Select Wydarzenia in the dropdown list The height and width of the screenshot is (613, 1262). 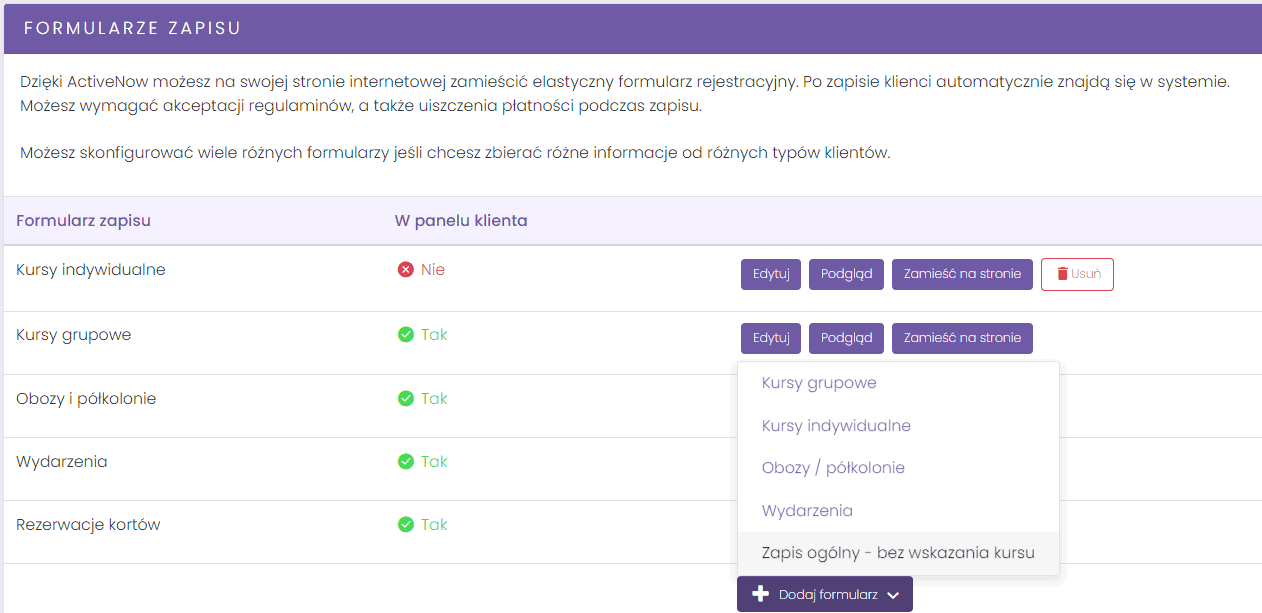898,511
